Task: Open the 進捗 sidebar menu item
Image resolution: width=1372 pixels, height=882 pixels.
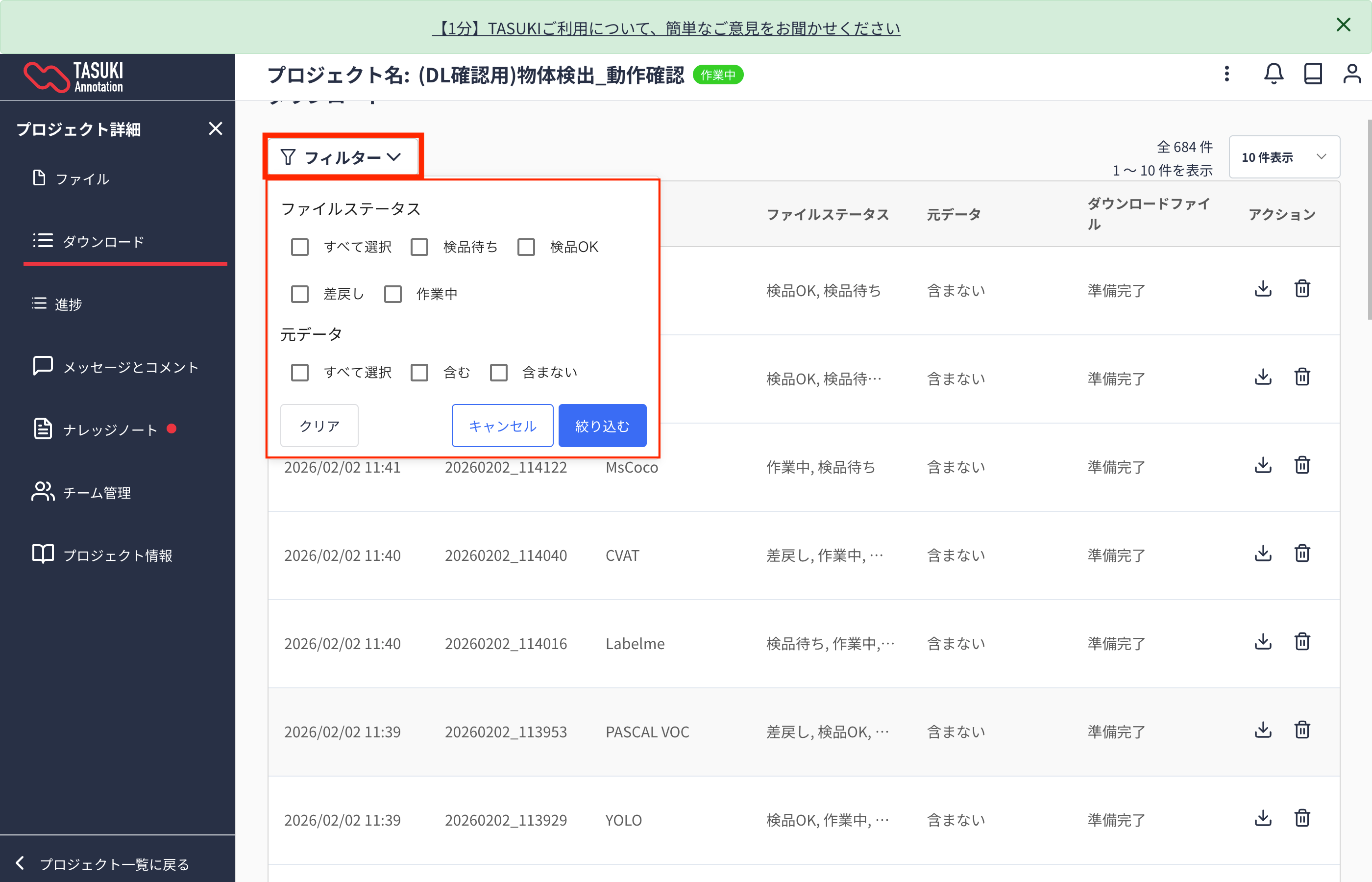Action: pos(68,304)
